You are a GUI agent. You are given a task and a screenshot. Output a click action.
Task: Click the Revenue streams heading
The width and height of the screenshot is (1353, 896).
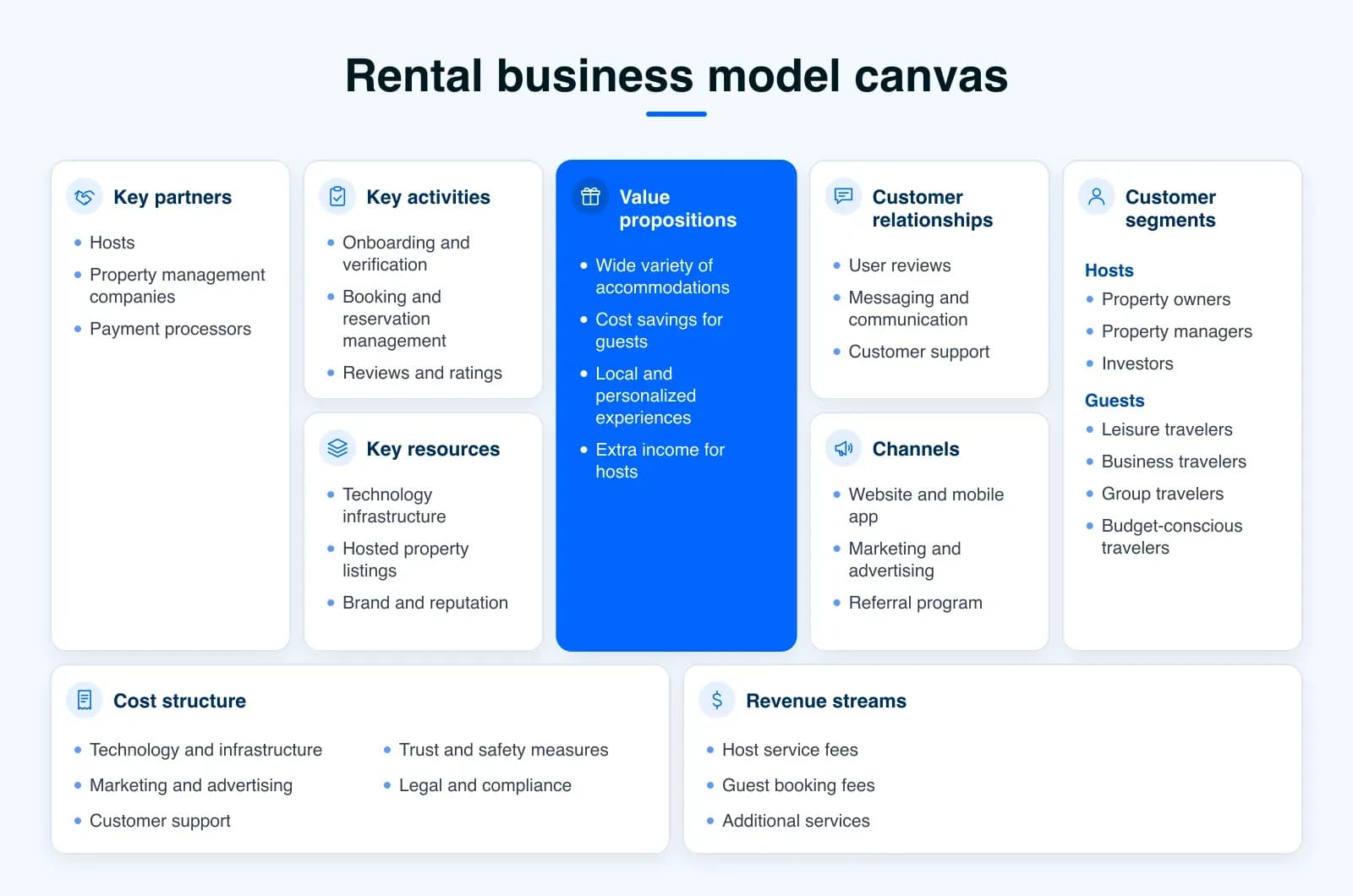pyautogui.click(x=826, y=701)
